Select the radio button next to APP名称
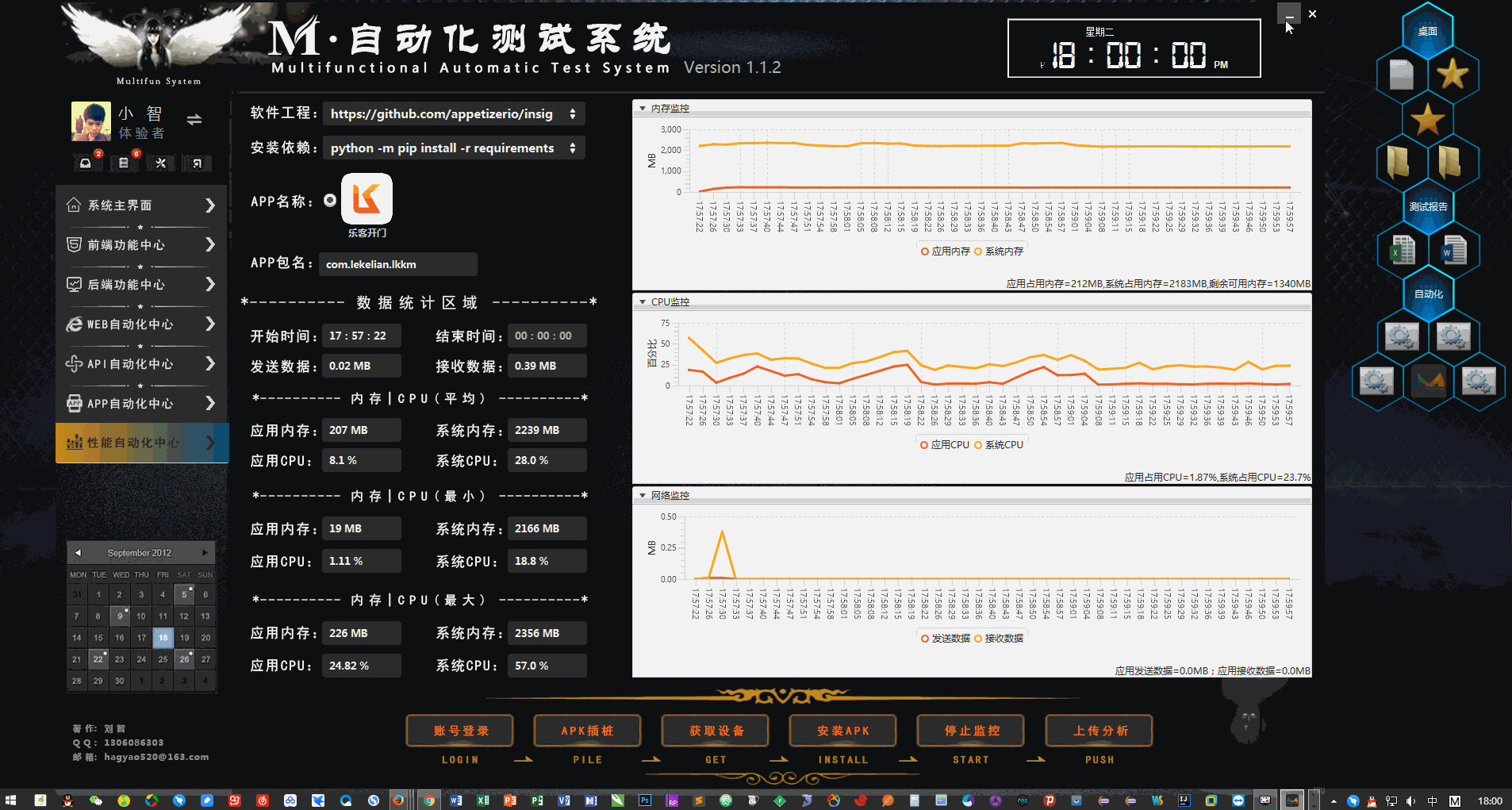 pyautogui.click(x=328, y=200)
